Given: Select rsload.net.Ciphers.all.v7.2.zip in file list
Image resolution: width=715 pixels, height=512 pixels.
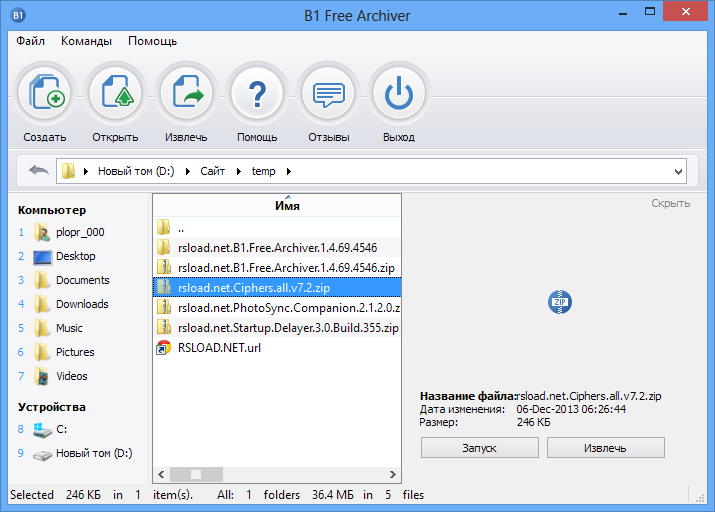Looking at the screenshot, I should tap(277, 287).
